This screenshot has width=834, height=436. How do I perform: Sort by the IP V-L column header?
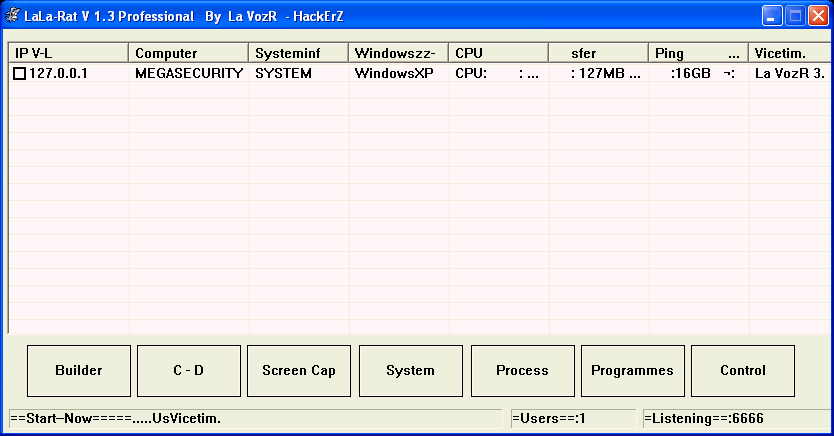(x=68, y=53)
